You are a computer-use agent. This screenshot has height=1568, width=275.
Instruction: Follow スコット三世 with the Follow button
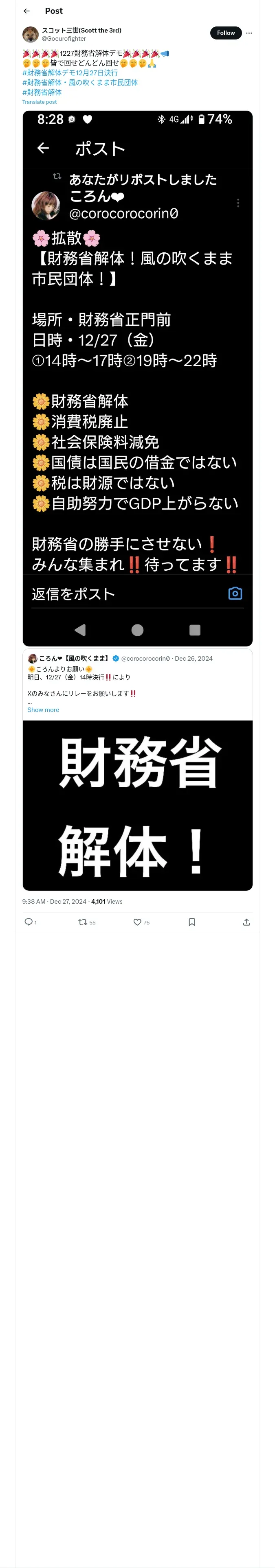[226, 33]
